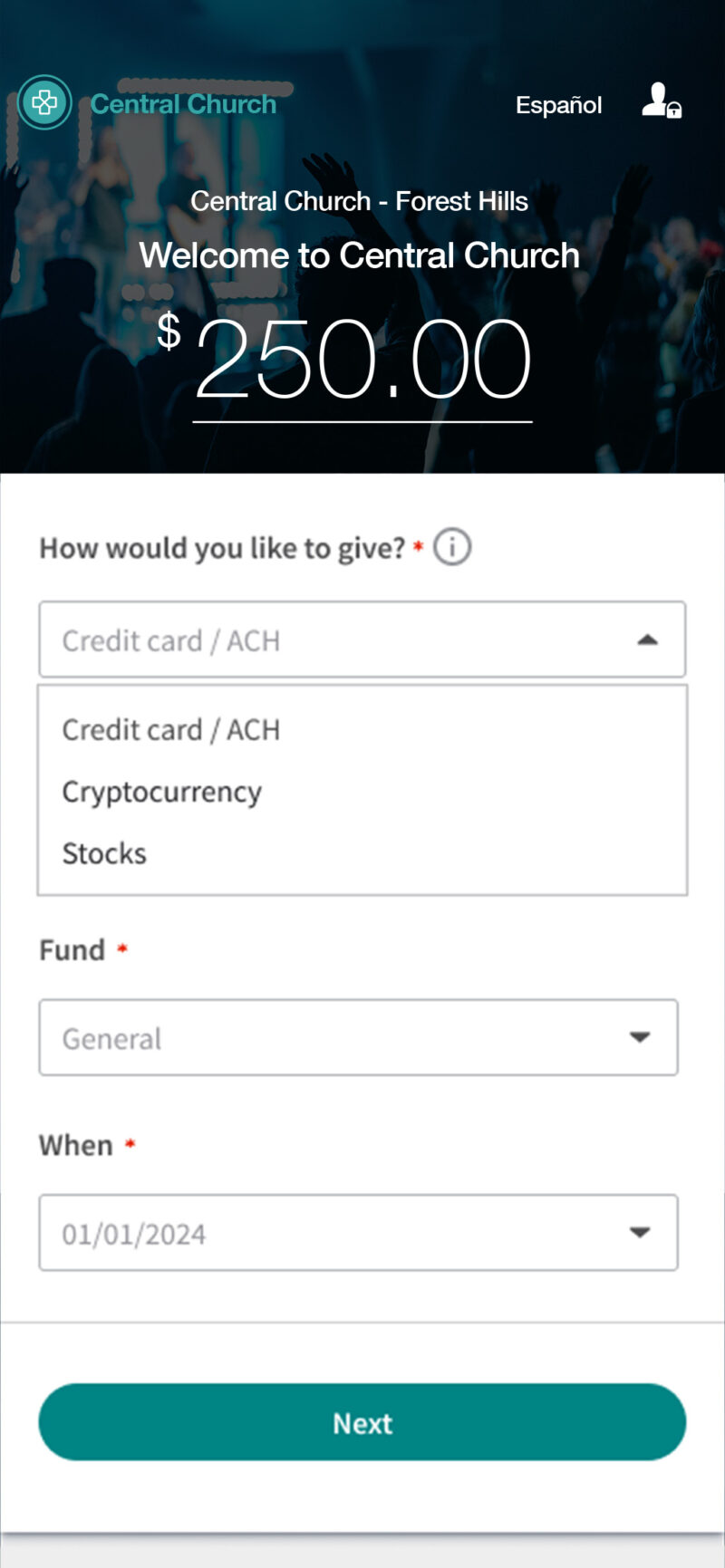Click the Central Church - Forest Hills campus name
Screen dimensions: 725x1568
359,201
